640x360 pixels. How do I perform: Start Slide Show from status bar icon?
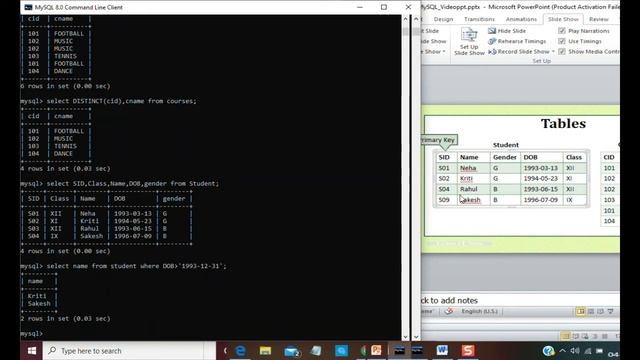click(x=611, y=311)
